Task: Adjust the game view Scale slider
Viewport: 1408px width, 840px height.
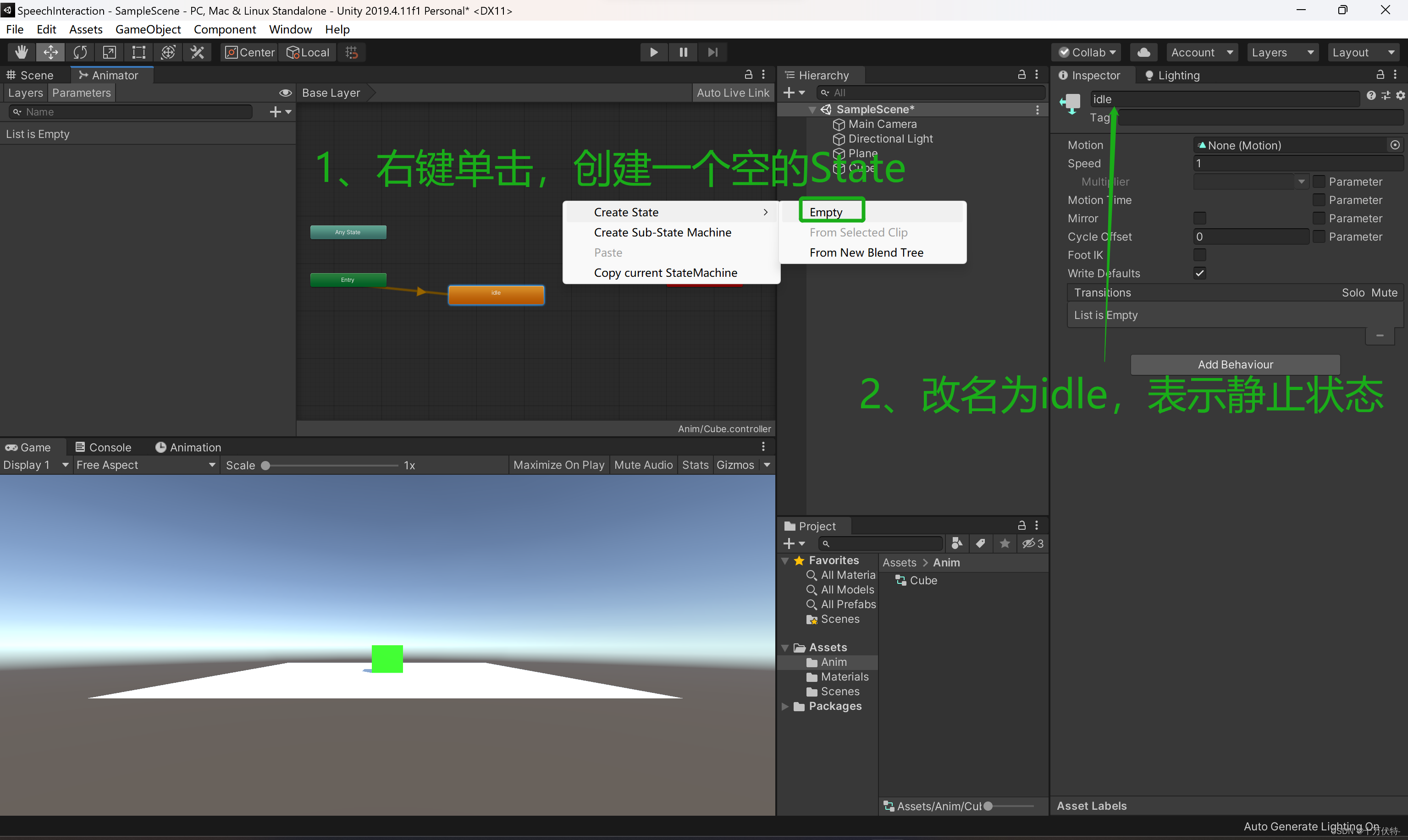Action: point(265,465)
